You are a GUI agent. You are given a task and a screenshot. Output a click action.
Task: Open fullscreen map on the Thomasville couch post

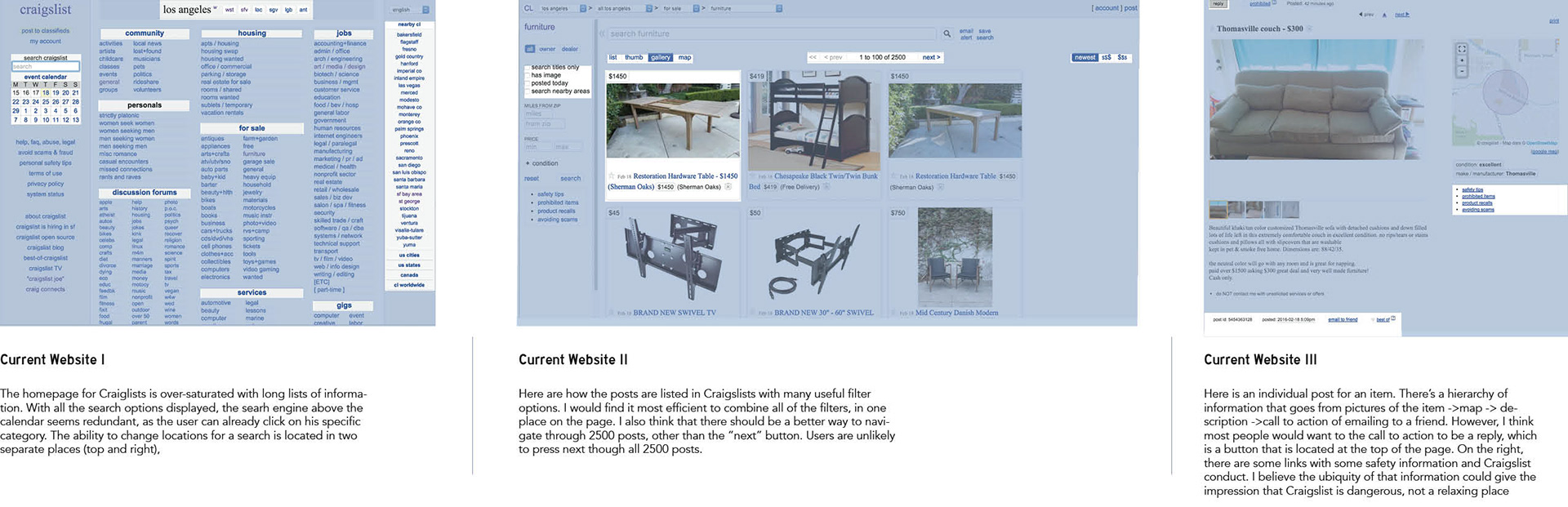pos(1462,49)
